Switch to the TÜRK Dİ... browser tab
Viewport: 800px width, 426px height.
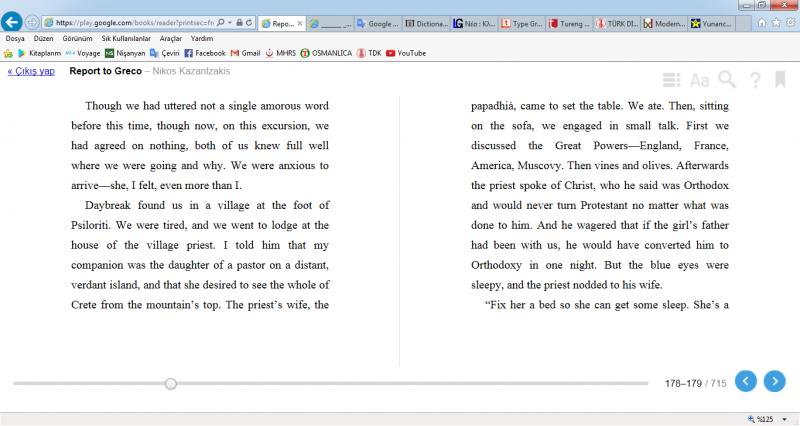[617, 23]
